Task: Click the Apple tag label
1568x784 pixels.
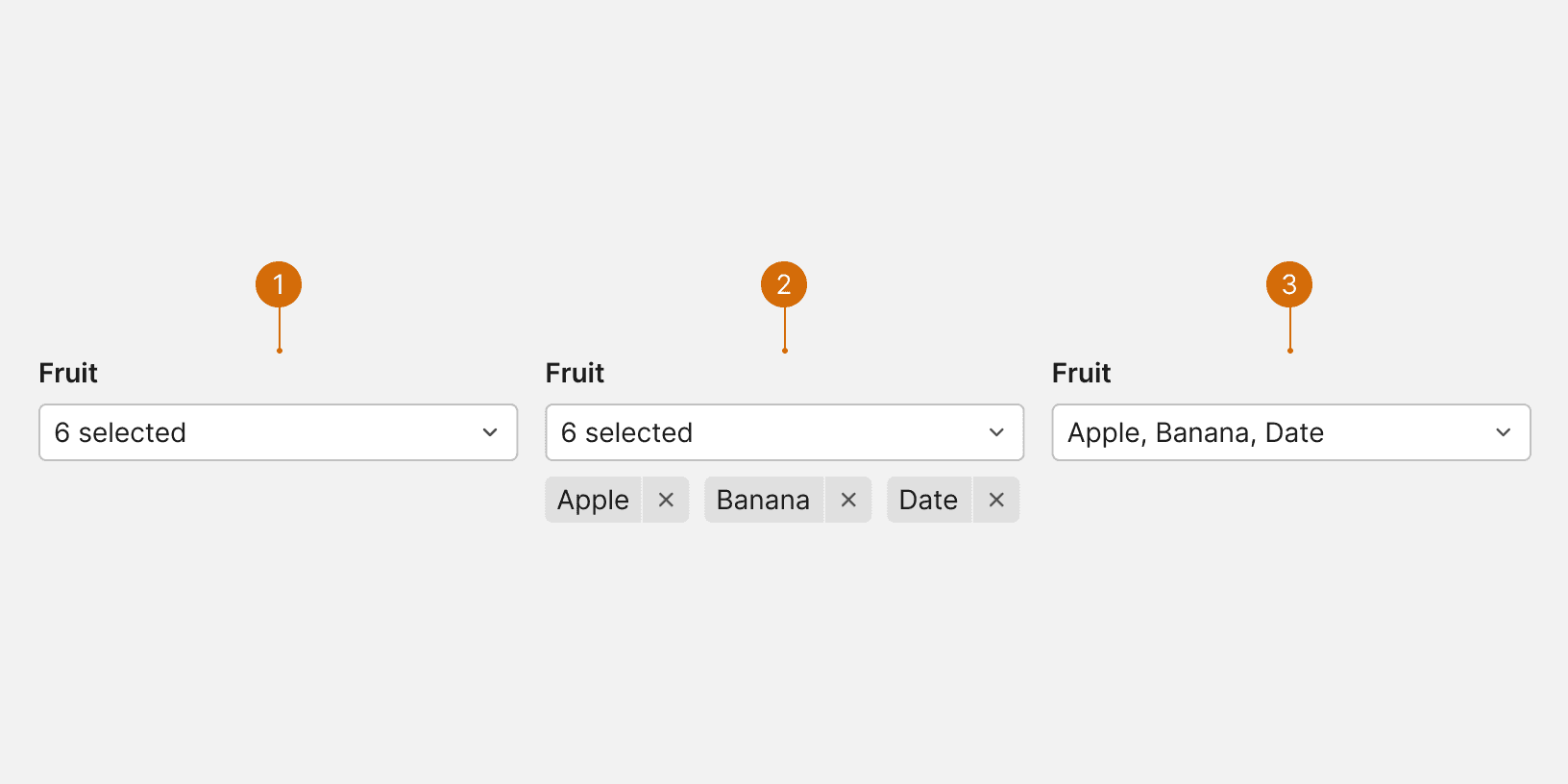Action: click(x=593, y=500)
